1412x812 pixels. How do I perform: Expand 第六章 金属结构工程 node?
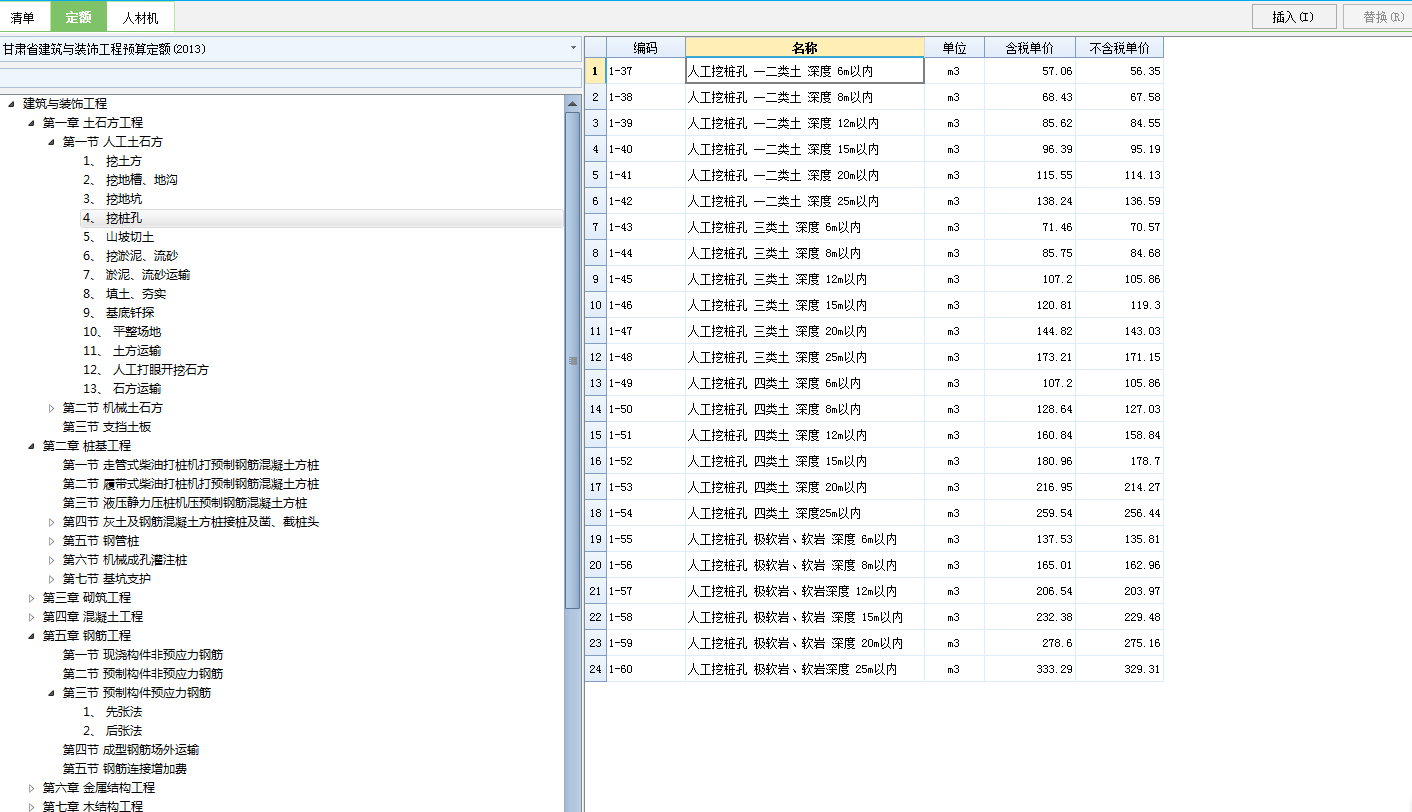(x=31, y=788)
